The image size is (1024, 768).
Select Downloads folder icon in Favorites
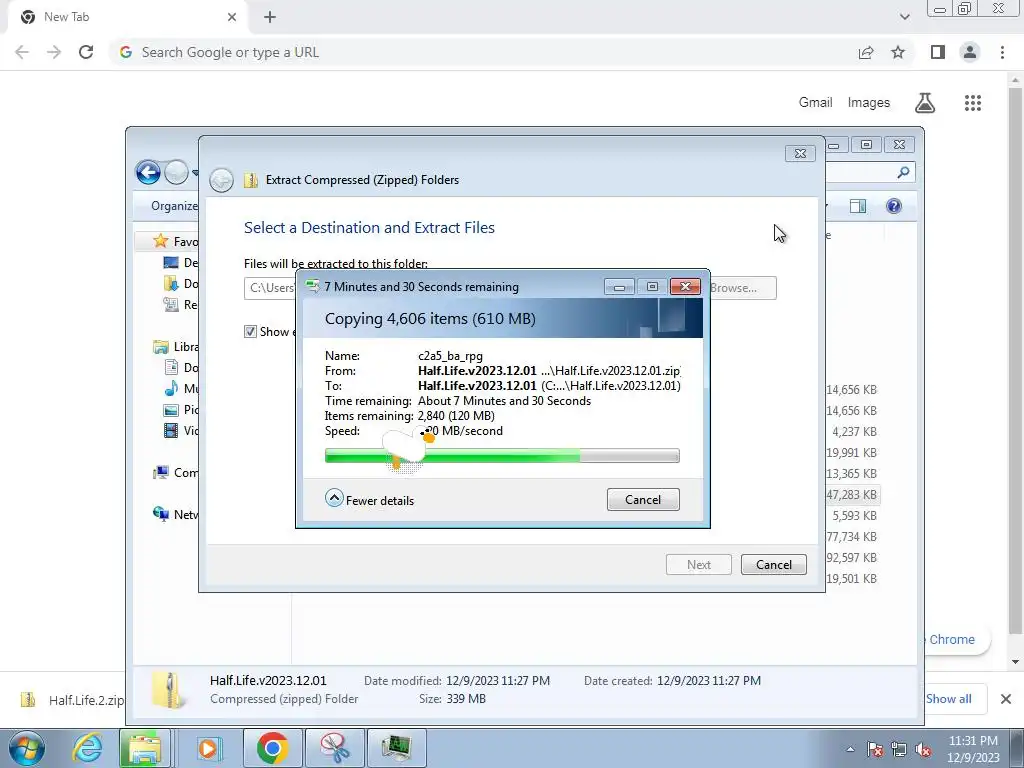pos(171,283)
